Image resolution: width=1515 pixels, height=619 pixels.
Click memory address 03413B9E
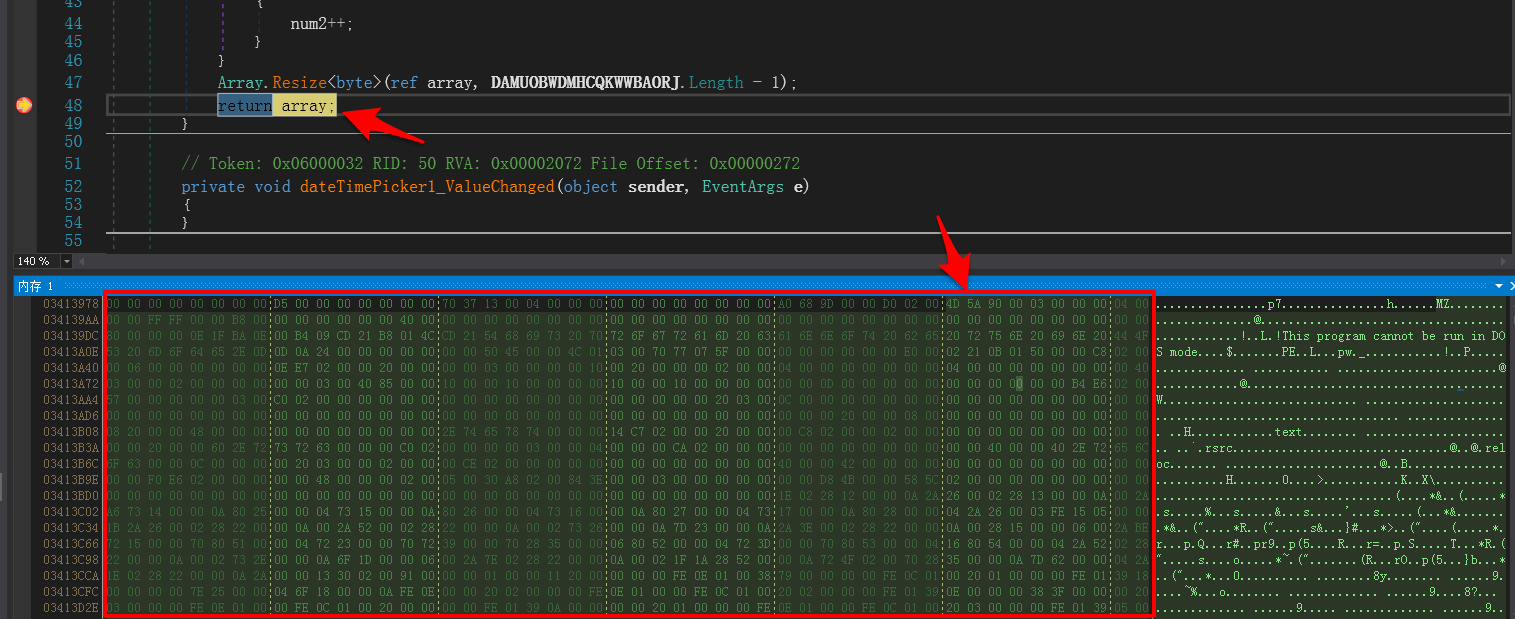coord(71,480)
